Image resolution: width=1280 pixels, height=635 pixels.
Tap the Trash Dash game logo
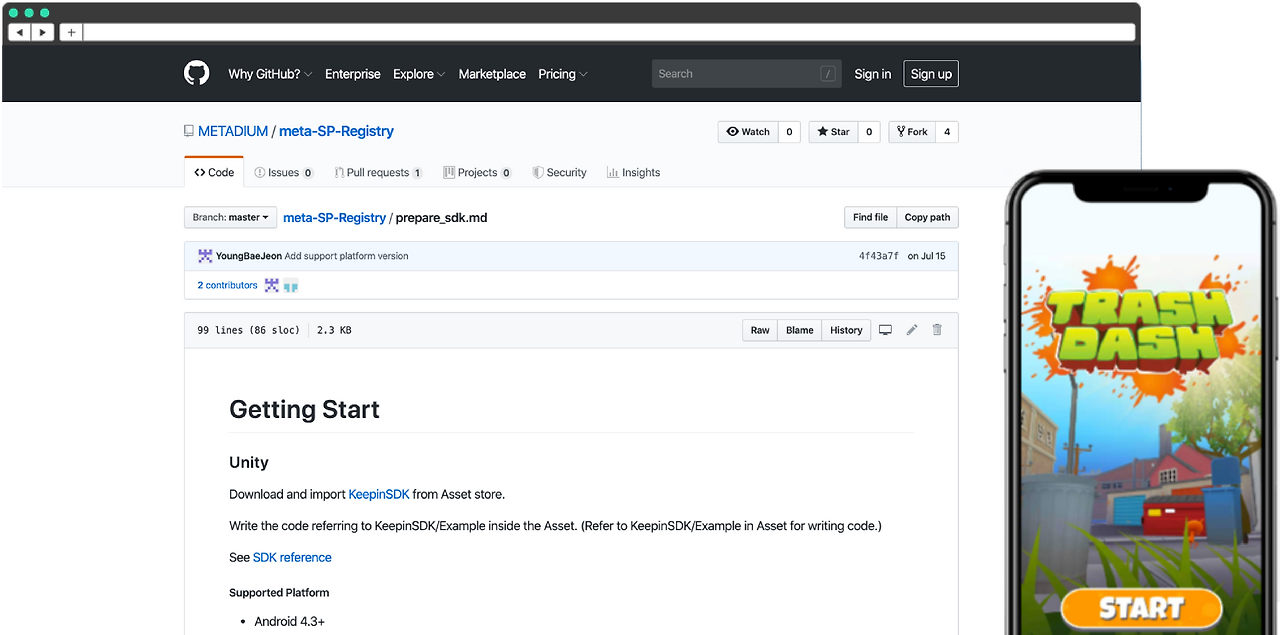1146,326
